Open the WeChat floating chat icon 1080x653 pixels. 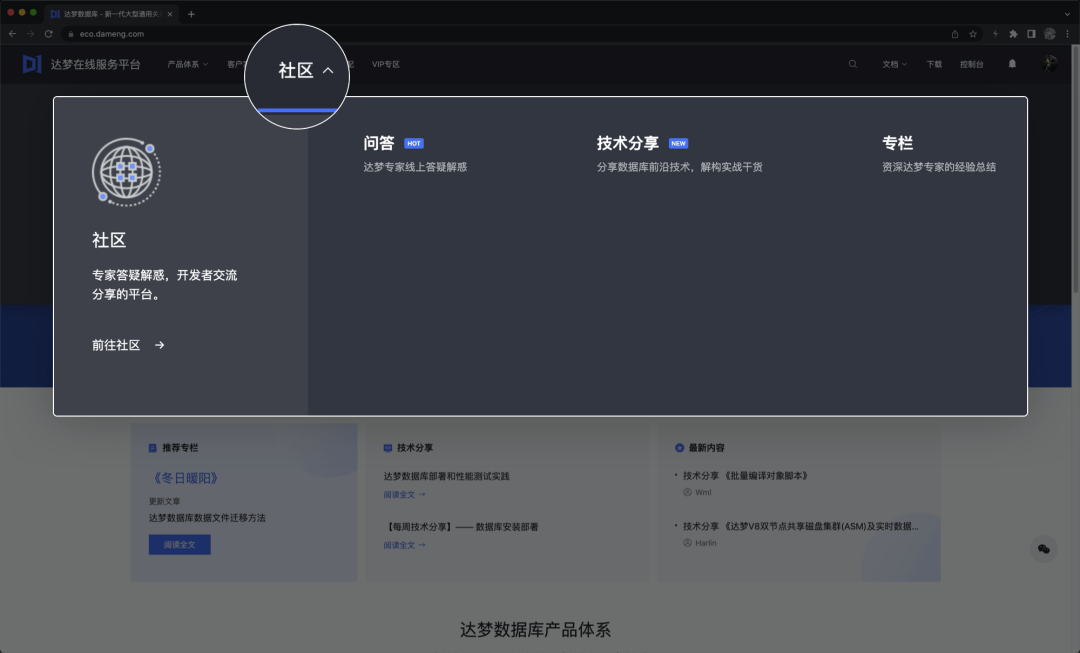(x=1043, y=549)
